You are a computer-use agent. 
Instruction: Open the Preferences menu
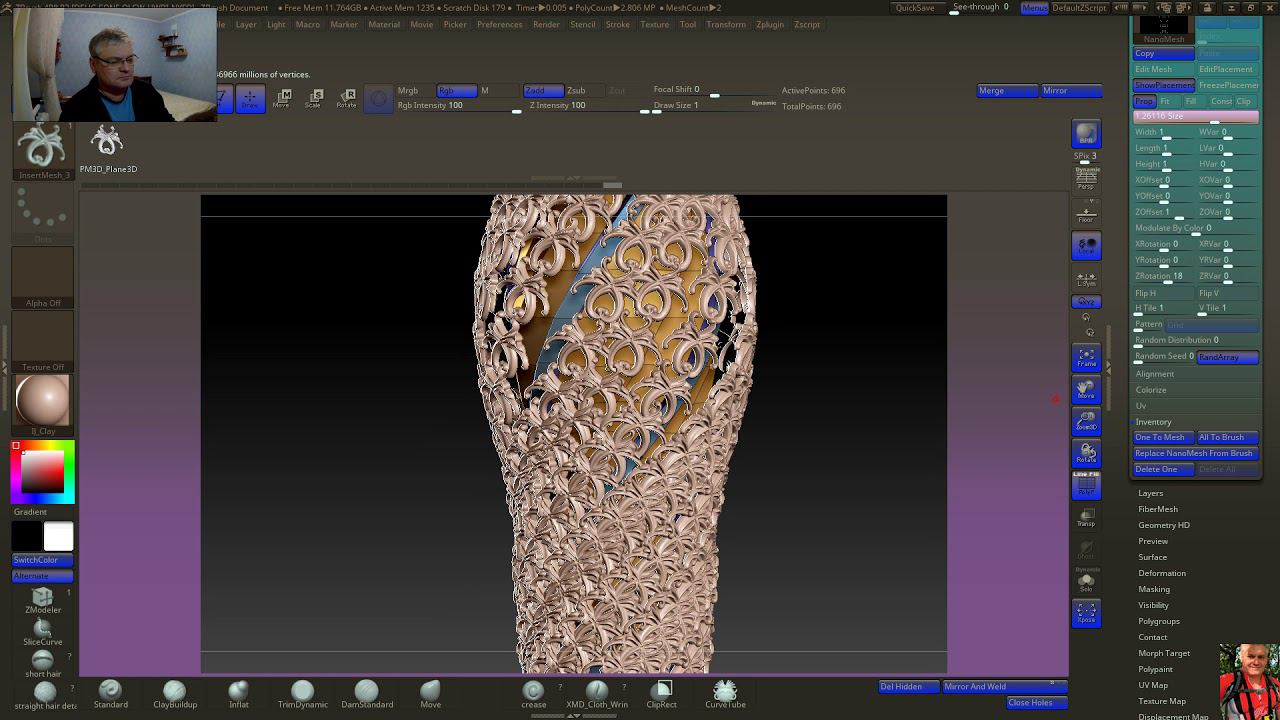499,24
